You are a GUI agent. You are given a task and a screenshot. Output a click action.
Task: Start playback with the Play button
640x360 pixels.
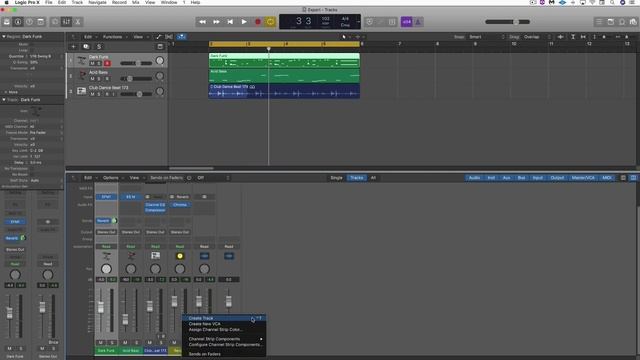click(244, 22)
